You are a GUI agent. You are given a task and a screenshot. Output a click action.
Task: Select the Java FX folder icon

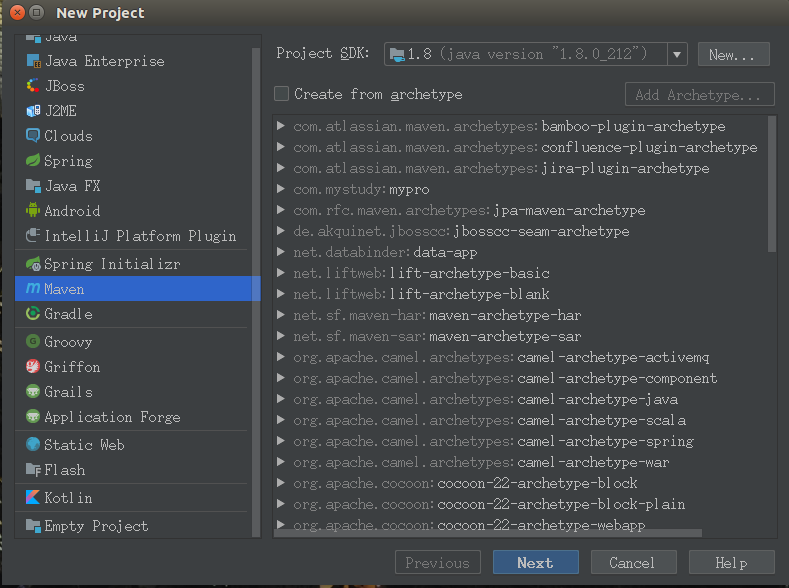33,186
